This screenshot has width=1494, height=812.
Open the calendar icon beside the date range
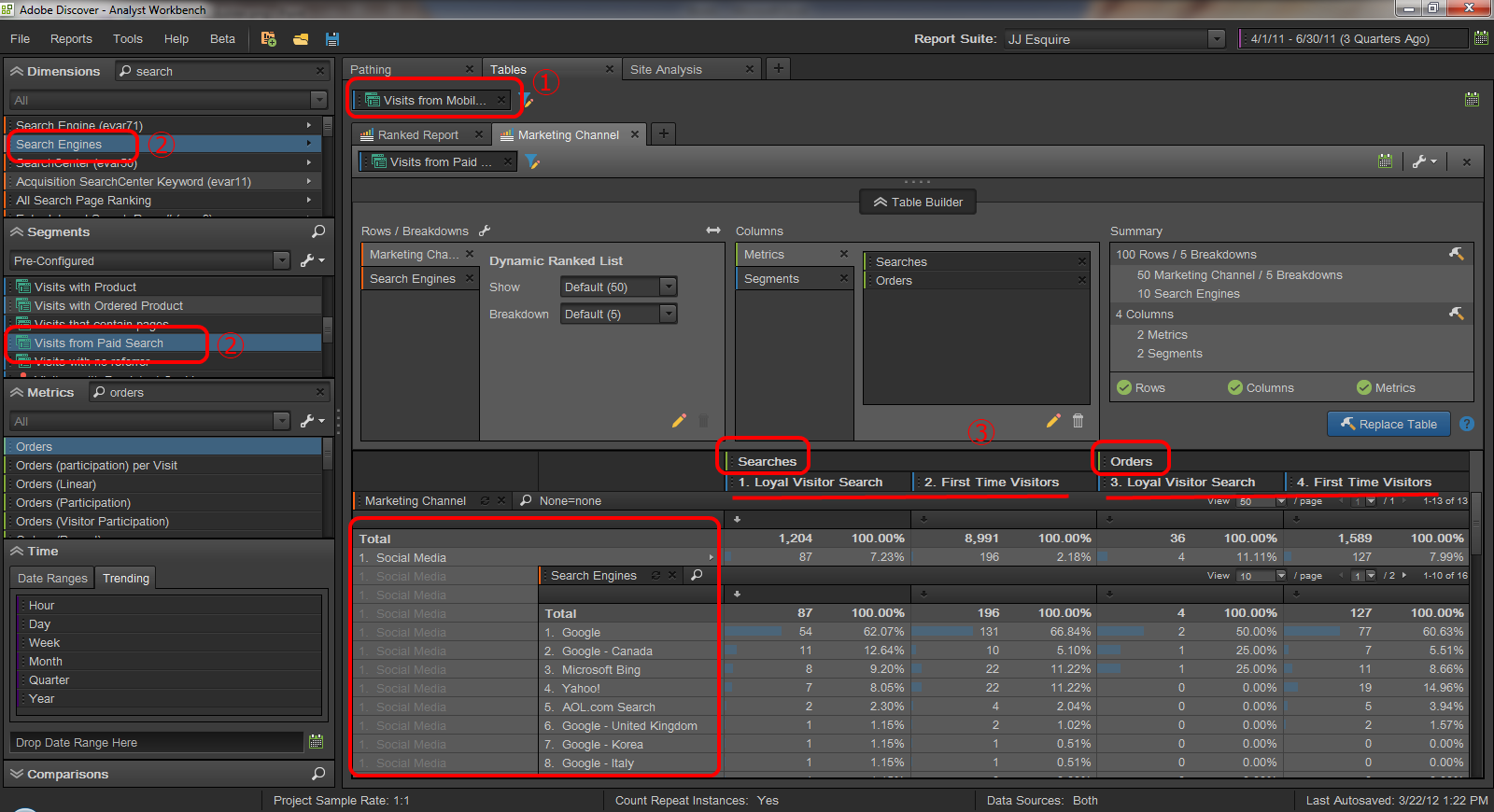pos(1481,38)
